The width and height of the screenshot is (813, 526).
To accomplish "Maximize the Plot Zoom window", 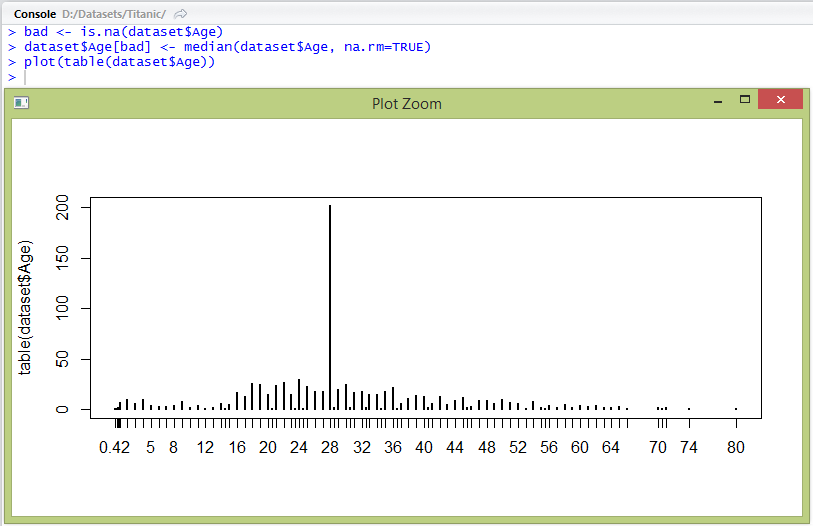I will click(745, 99).
